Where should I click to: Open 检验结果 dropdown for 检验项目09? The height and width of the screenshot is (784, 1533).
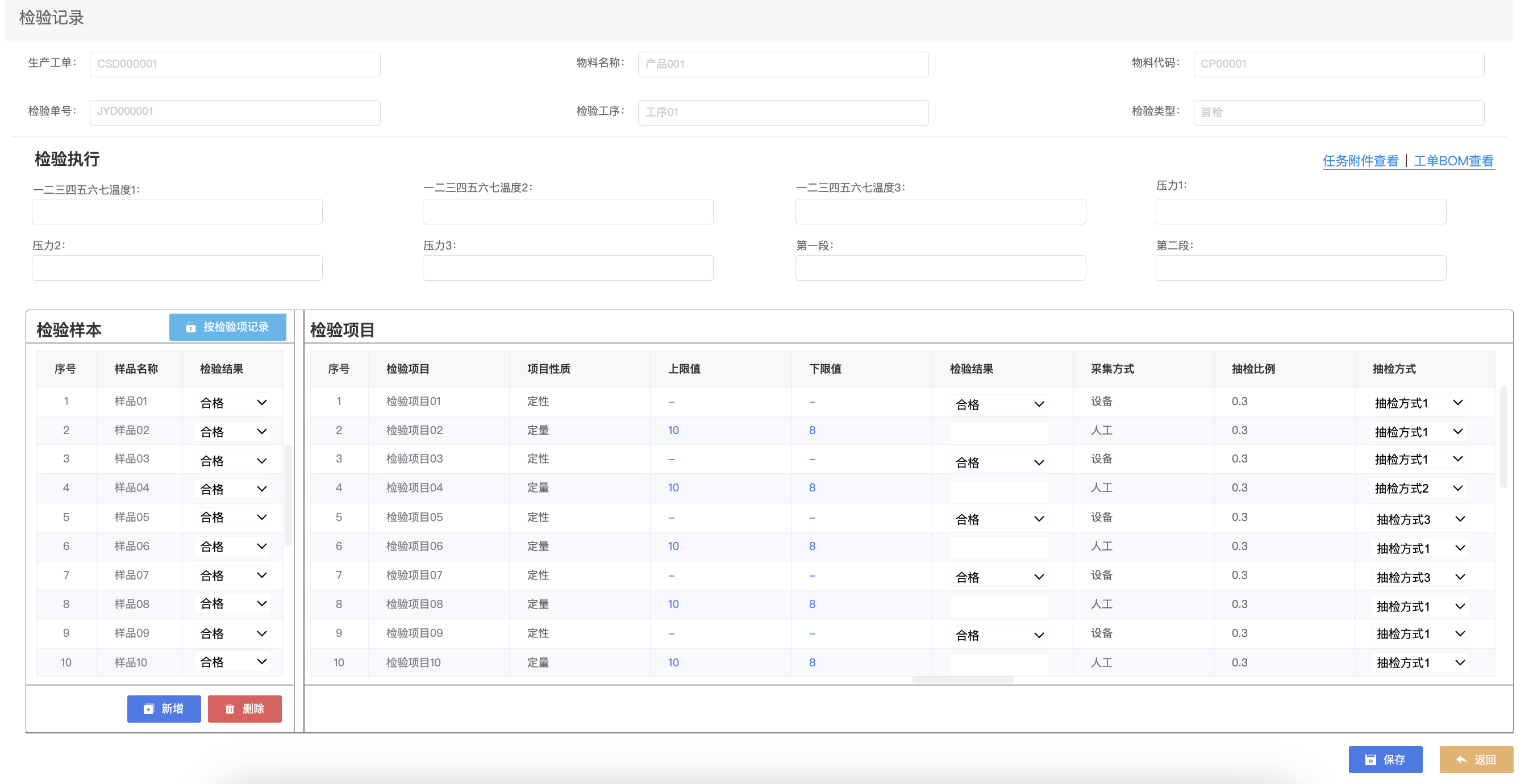[x=998, y=635]
